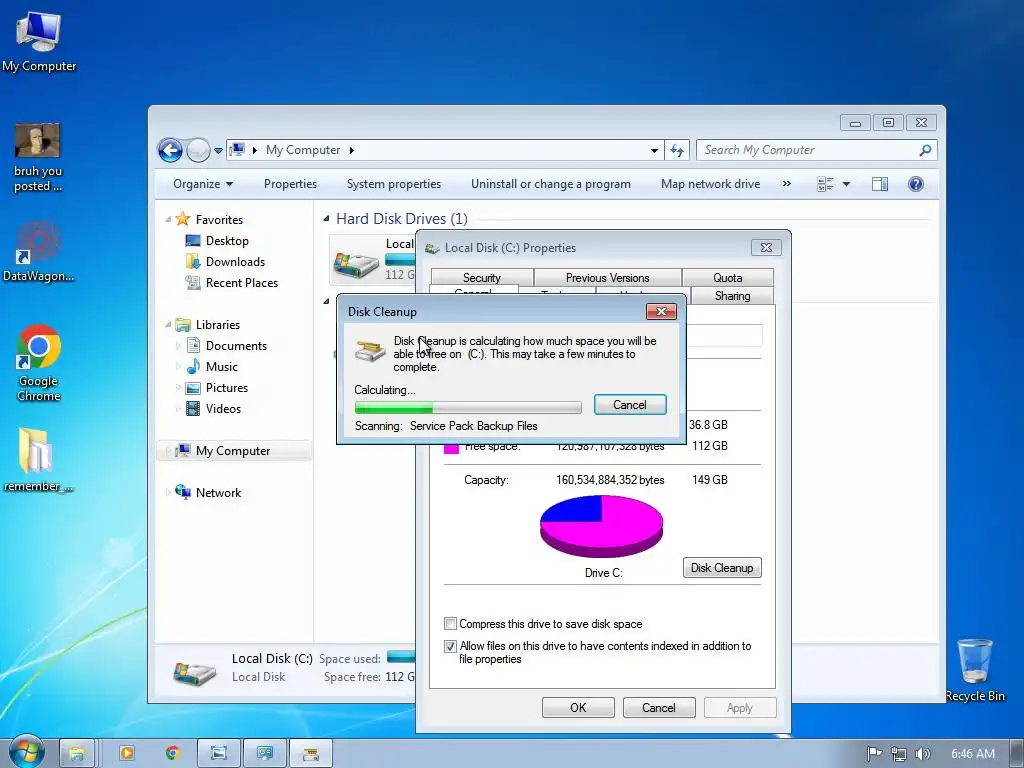Click 'Map network drive' in the toolbar
Screen dimensions: 1024x768
(x=711, y=184)
